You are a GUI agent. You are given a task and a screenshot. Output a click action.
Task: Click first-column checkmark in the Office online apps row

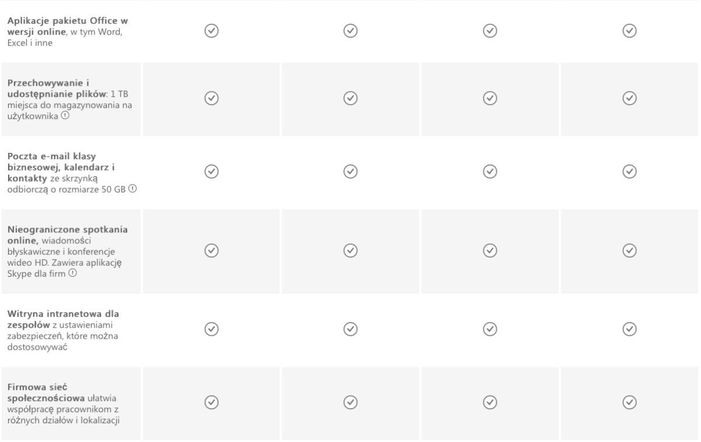[x=211, y=31]
